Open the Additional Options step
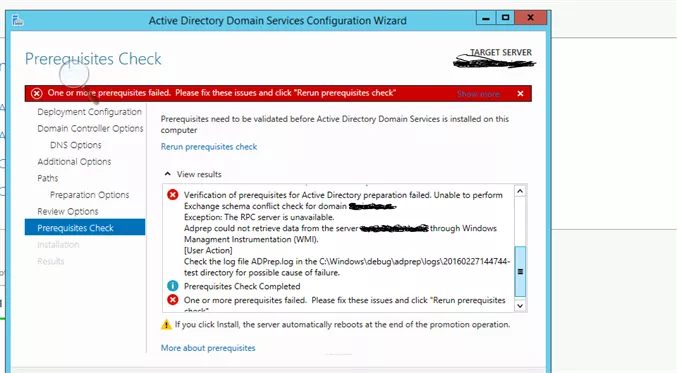The height and width of the screenshot is (373, 678). click(74, 162)
